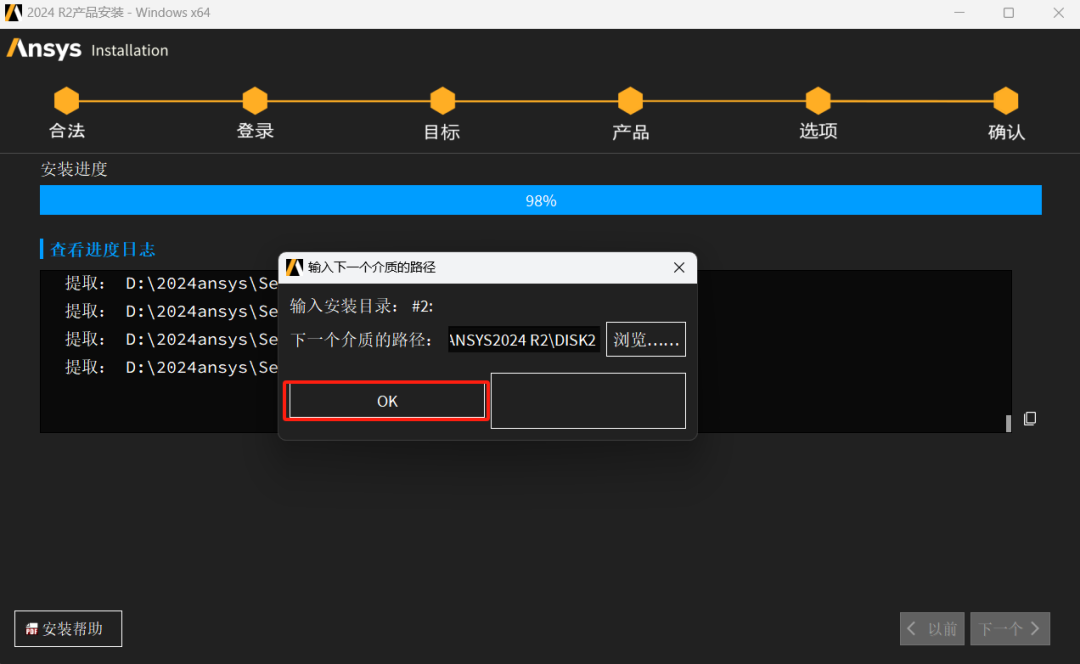The image size is (1080, 664).
Task: Select the 合法 step hexagon
Action: pyautogui.click(x=67, y=101)
